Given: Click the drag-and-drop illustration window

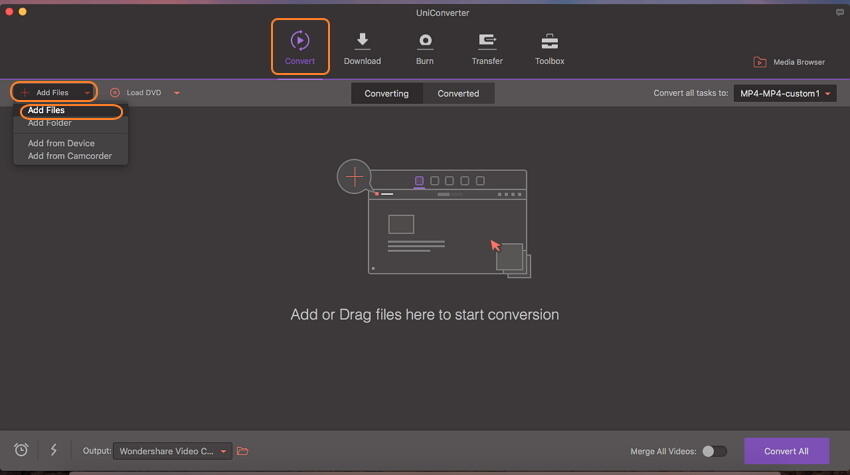Looking at the screenshot, I should [447, 222].
